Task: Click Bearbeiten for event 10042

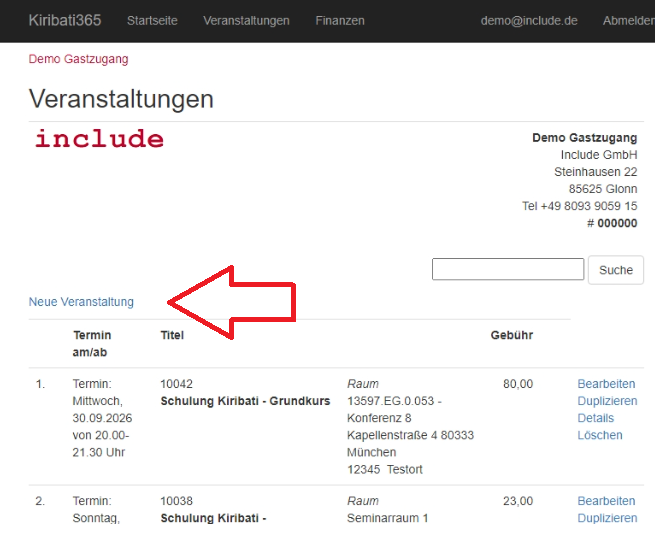Action: pyautogui.click(x=606, y=384)
